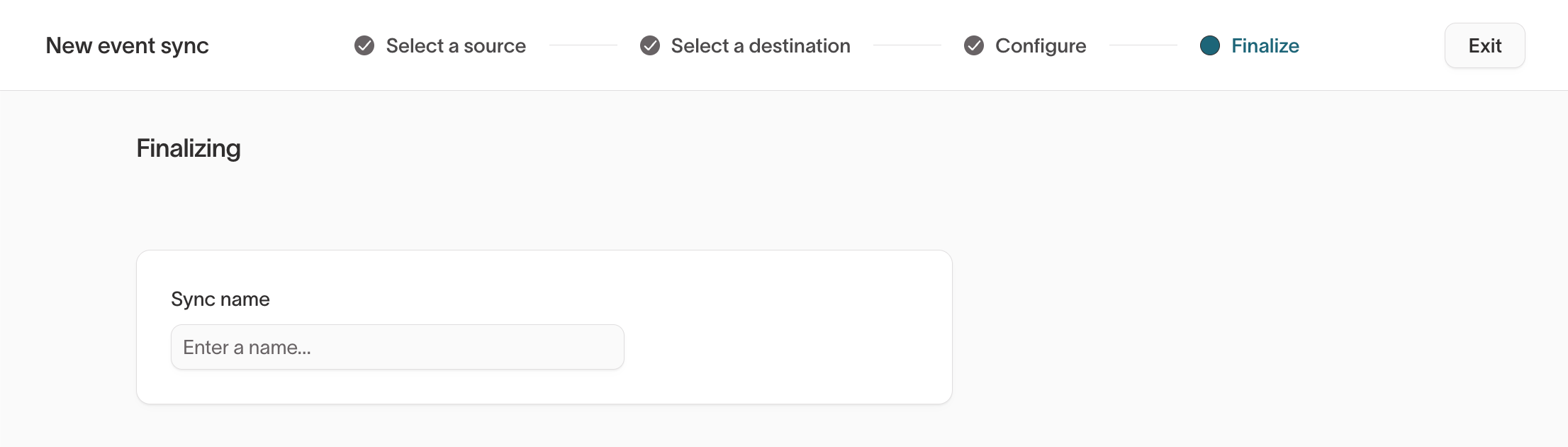Return to the Select a destination step
The width and height of the screenshot is (1568, 447).
pos(761,45)
